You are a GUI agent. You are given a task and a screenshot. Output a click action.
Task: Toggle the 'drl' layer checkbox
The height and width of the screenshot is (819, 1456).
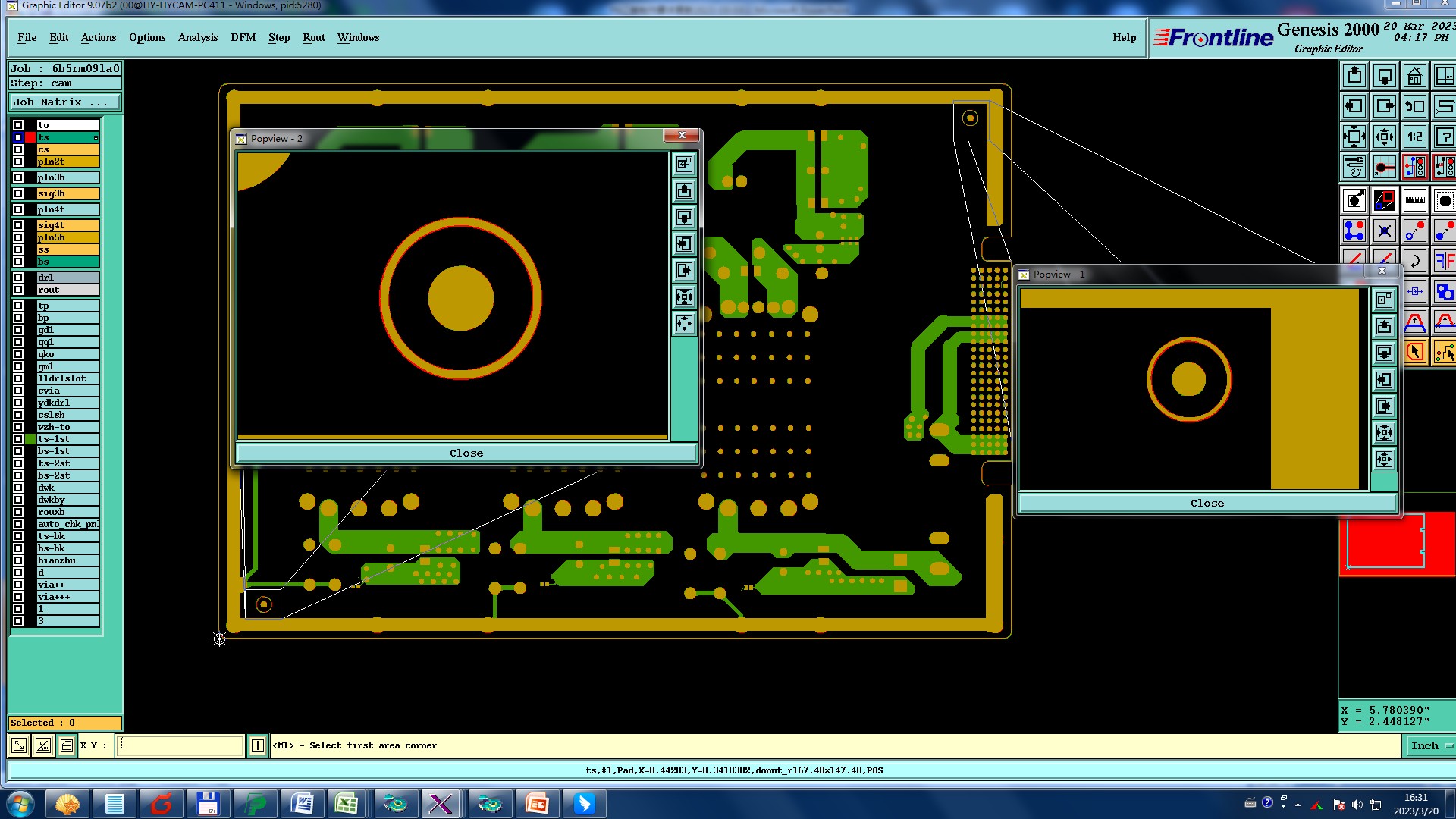tap(18, 278)
